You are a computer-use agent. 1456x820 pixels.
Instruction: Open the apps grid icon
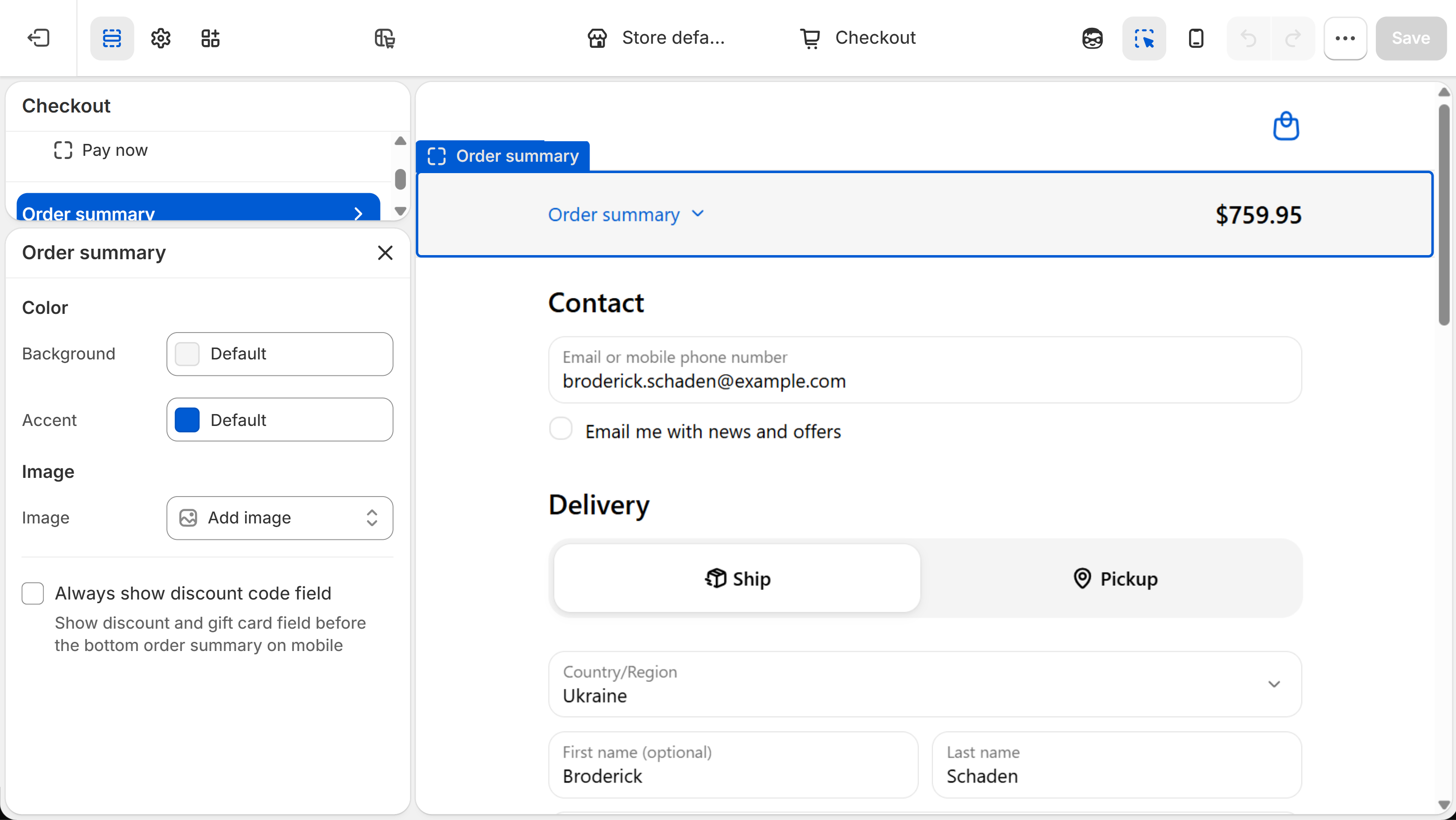[x=210, y=38]
